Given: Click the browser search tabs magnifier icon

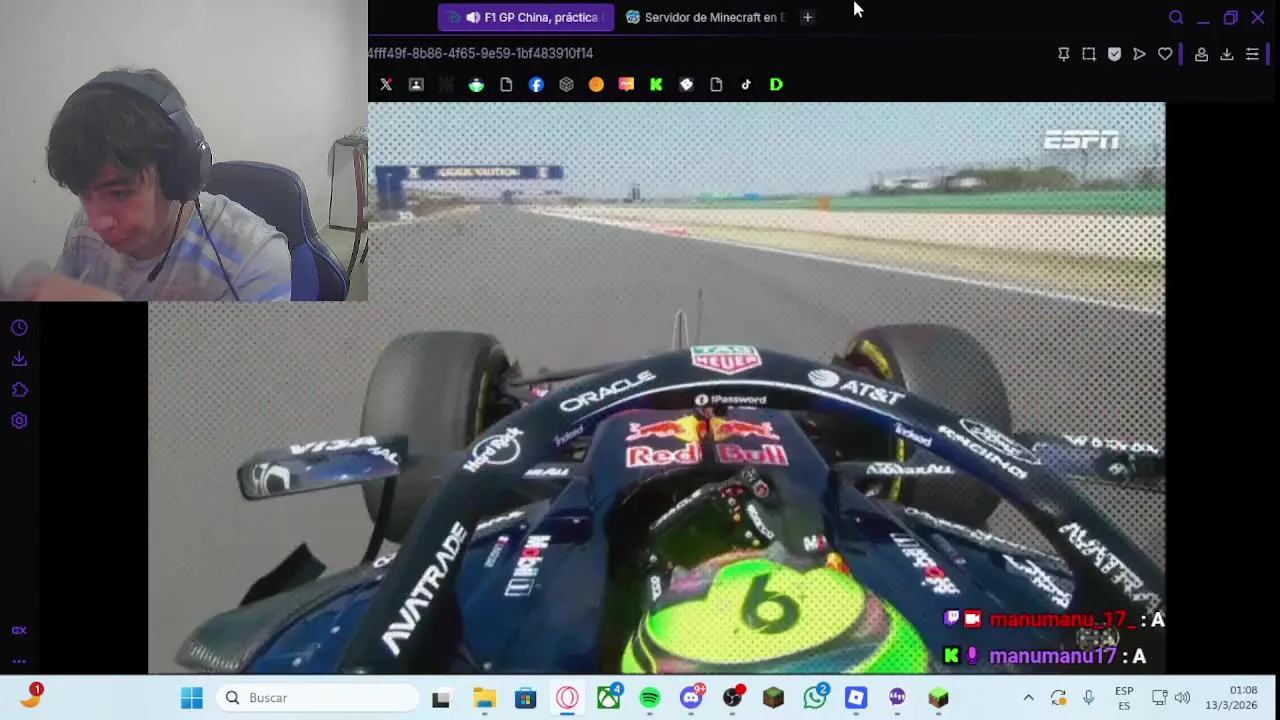Looking at the screenshot, I should pos(1176,17).
